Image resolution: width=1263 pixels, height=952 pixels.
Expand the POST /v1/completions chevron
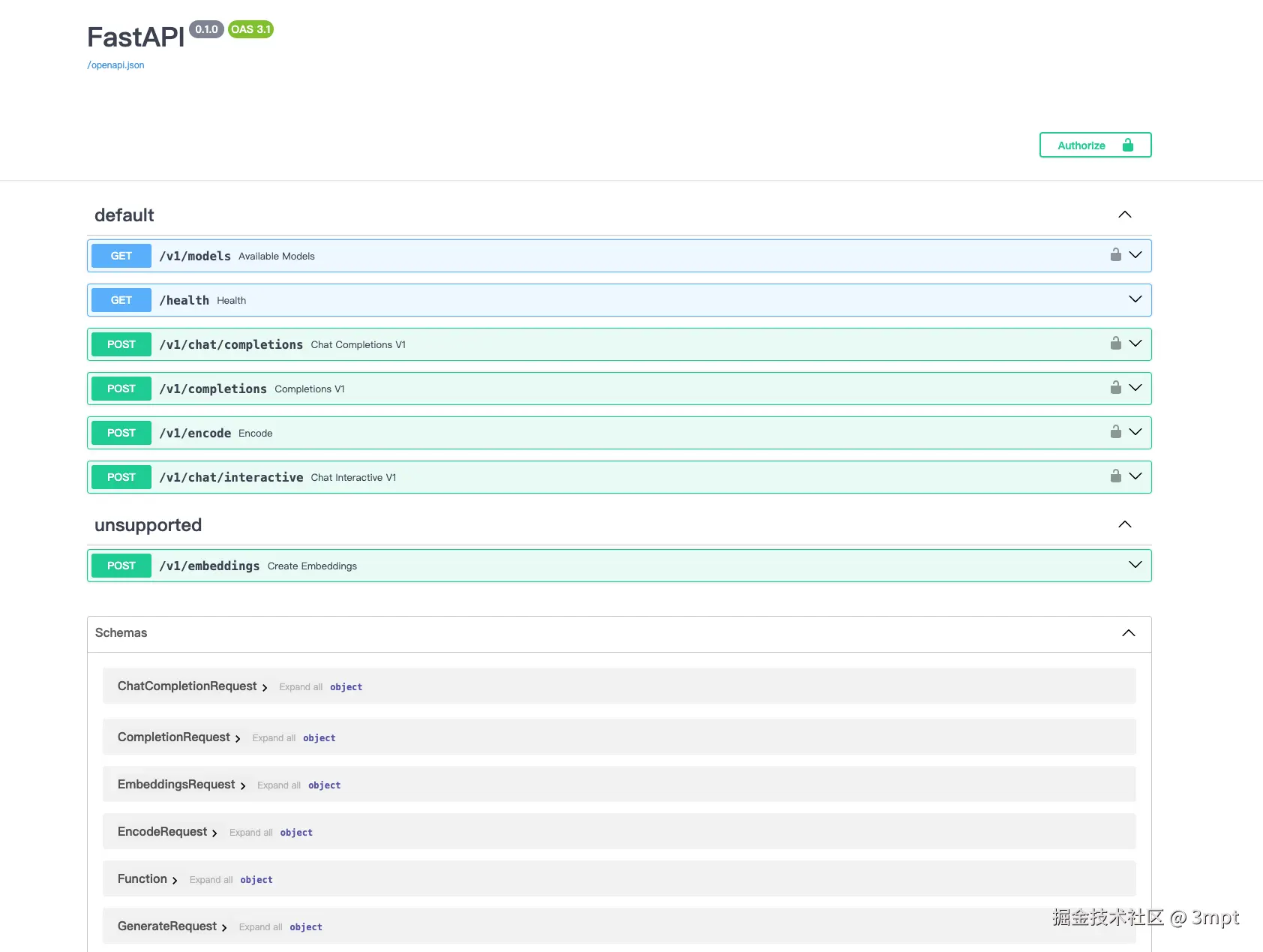tap(1135, 388)
